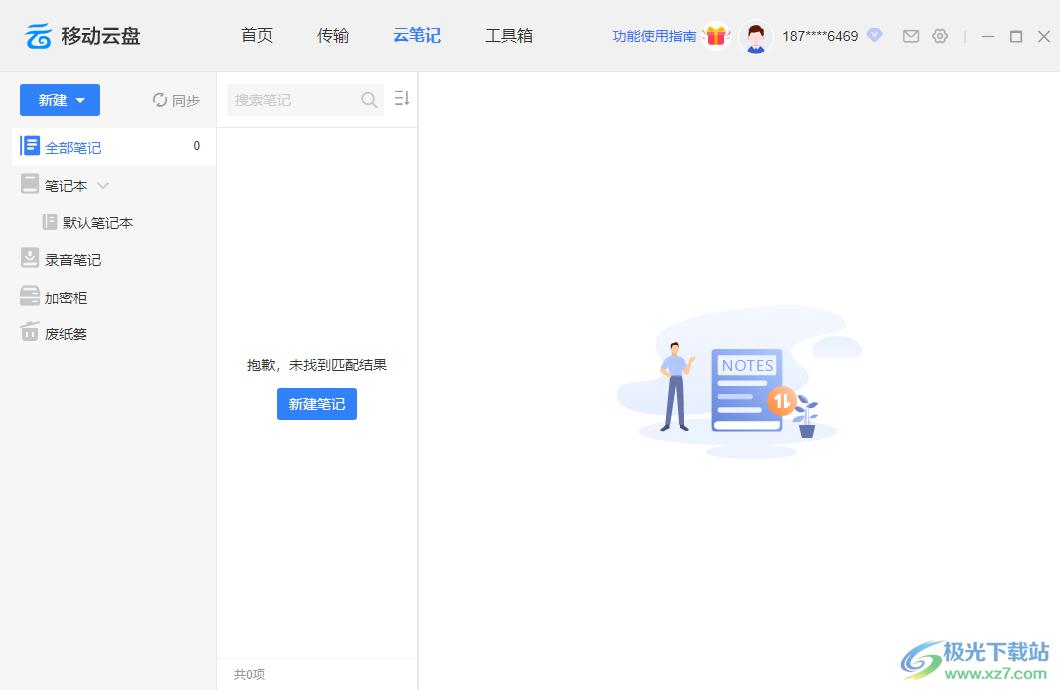The width and height of the screenshot is (1060, 690).
Task: Open the note sort order icon
Action: click(402, 99)
